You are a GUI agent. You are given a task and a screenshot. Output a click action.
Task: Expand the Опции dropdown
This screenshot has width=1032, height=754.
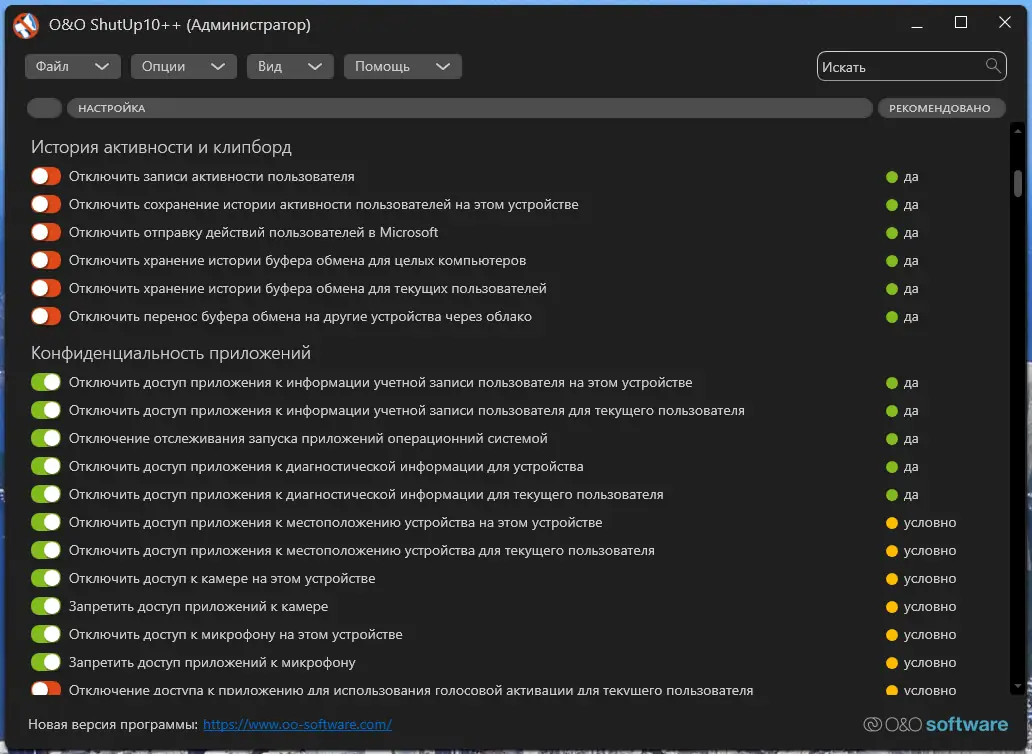tap(182, 67)
